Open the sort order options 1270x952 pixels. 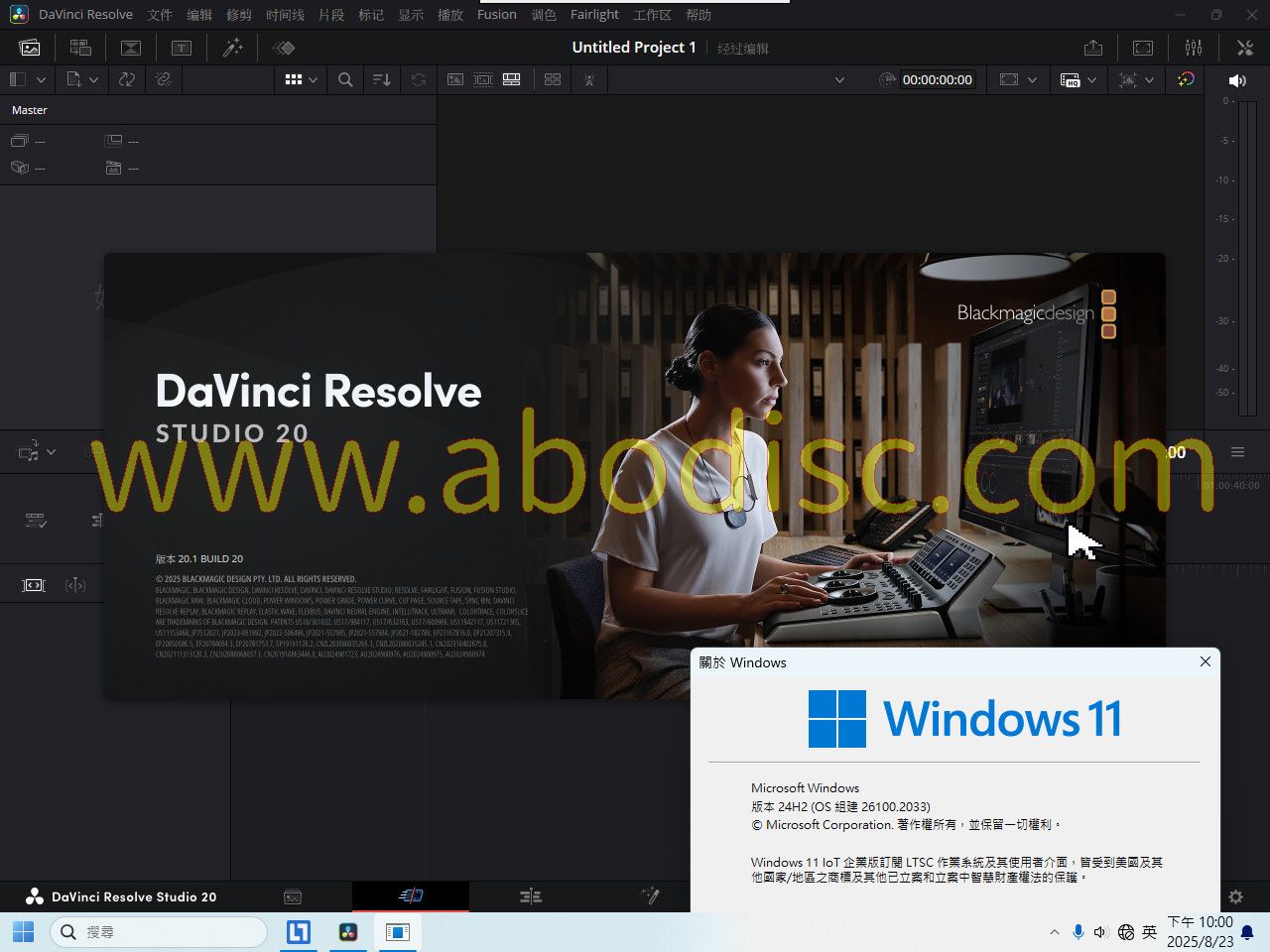pos(382,79)
